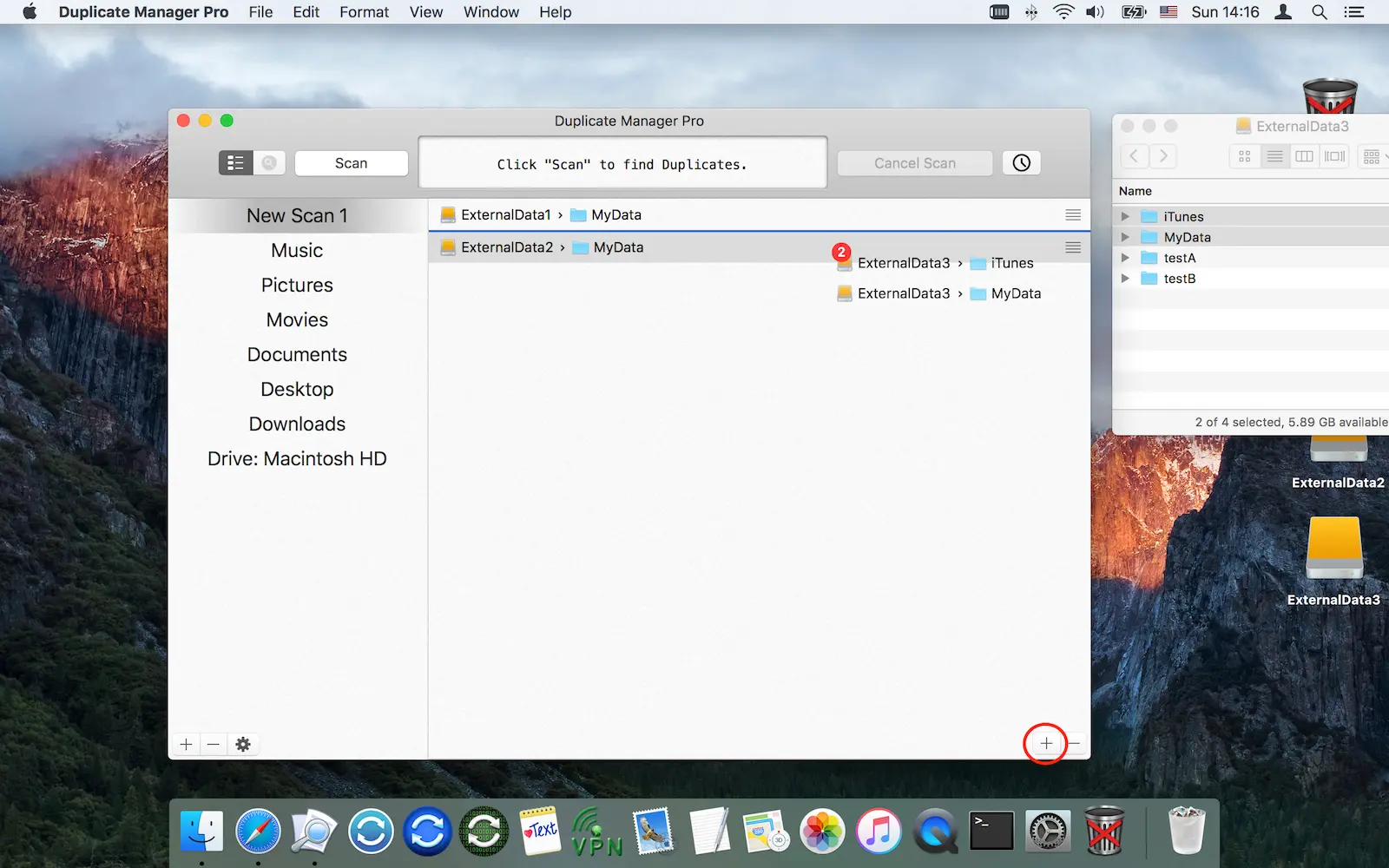Viewport: 1389px width, 868px height.
Task: Select New Scan 1 in sidebar
Action: [x=297, y=215]
